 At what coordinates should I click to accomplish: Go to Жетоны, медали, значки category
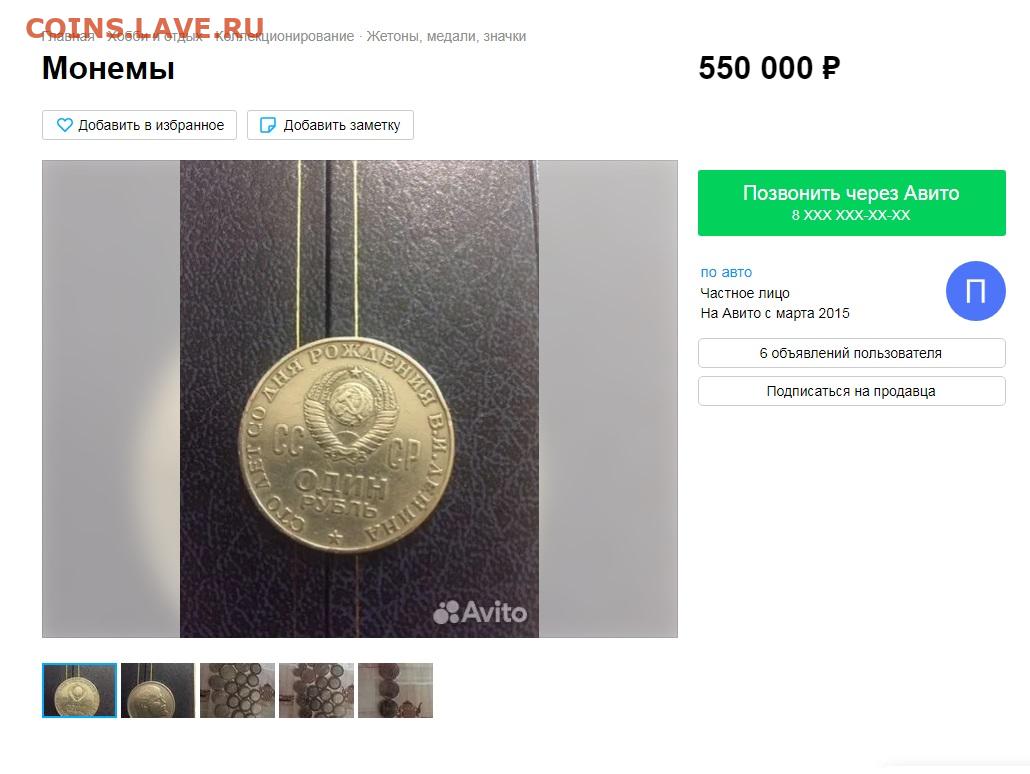click(x=446, y=36)
